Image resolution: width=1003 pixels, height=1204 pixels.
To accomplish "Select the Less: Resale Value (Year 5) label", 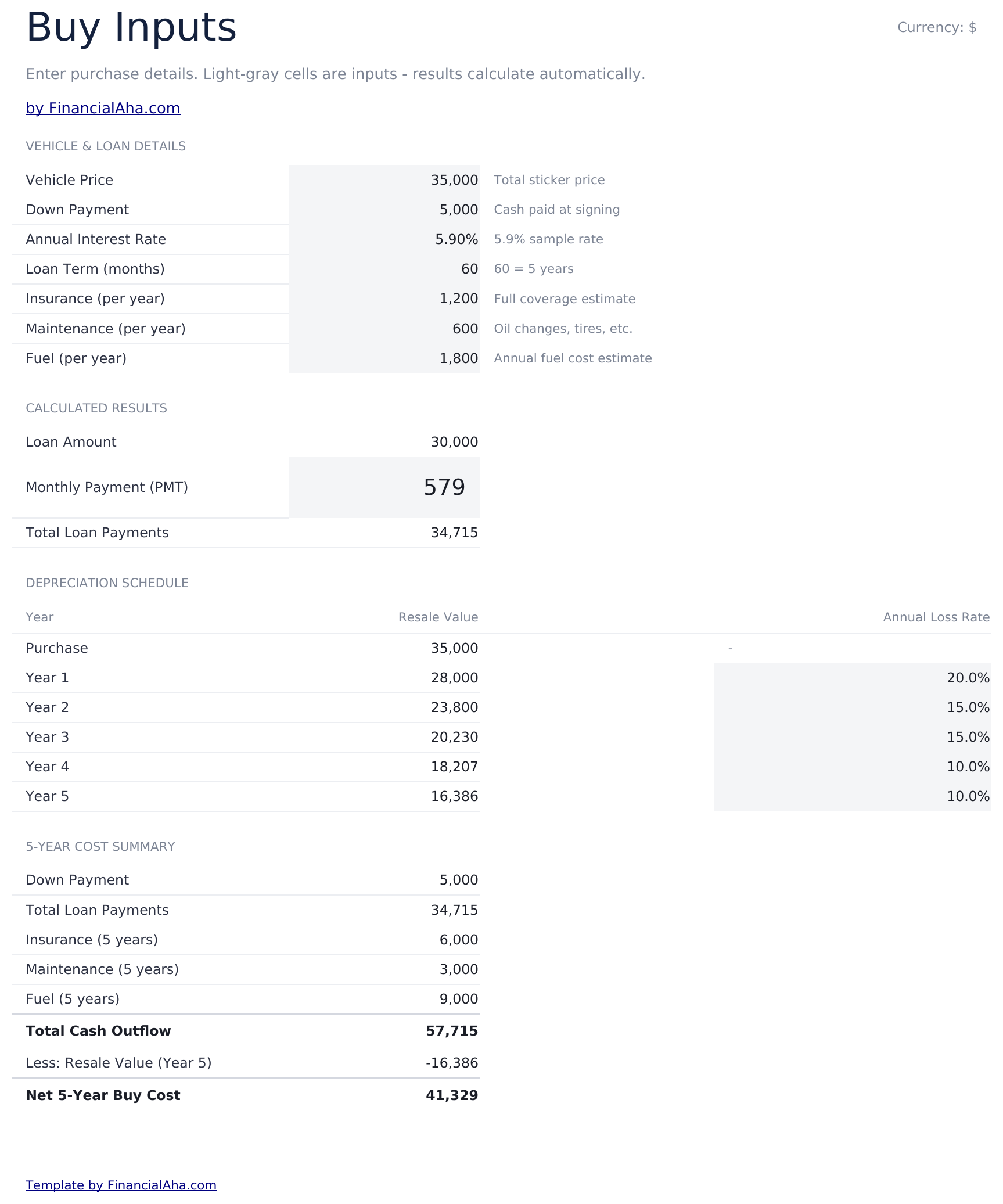I will 118,1063.
